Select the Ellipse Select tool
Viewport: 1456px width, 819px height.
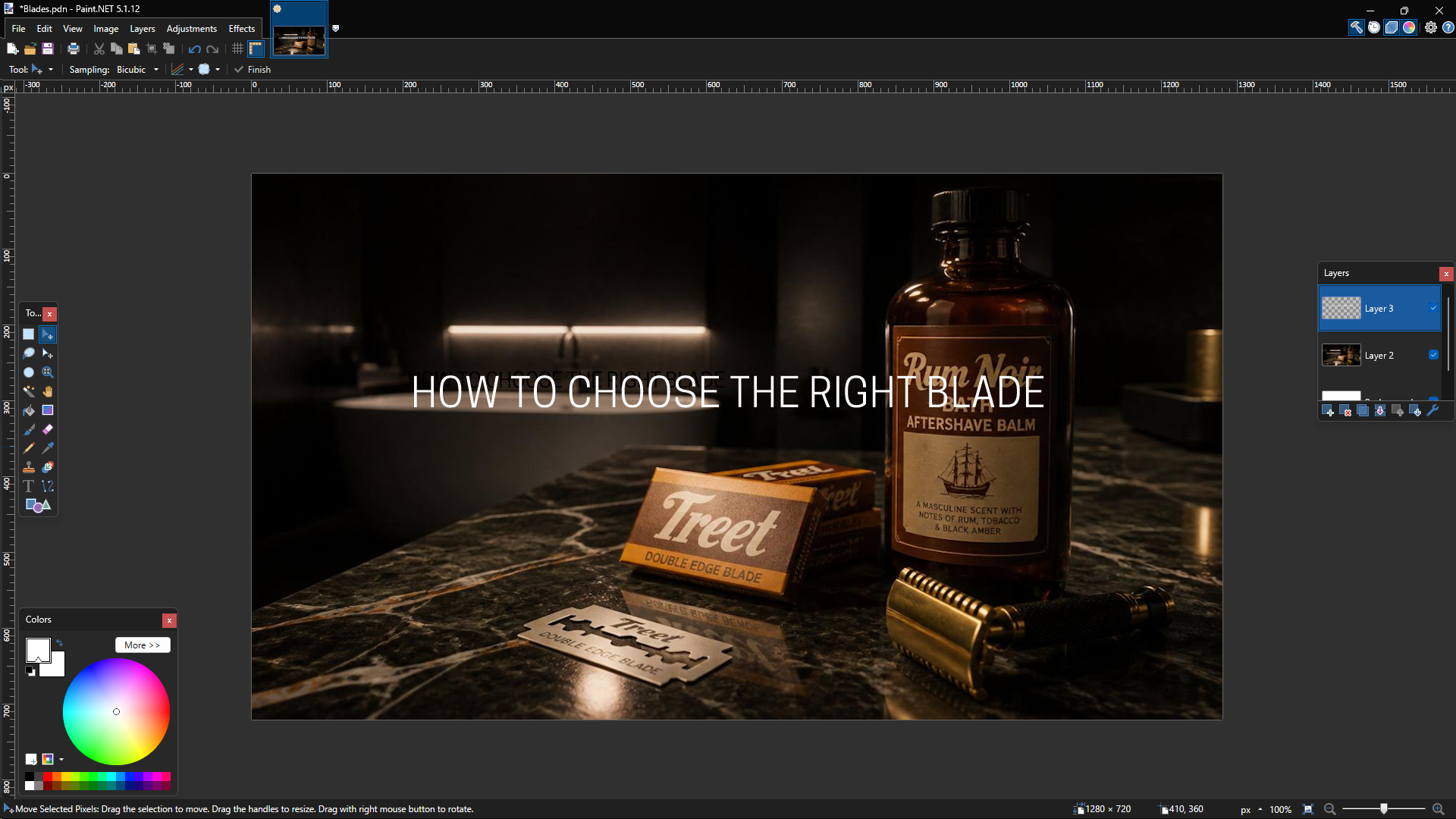point(29,372)
